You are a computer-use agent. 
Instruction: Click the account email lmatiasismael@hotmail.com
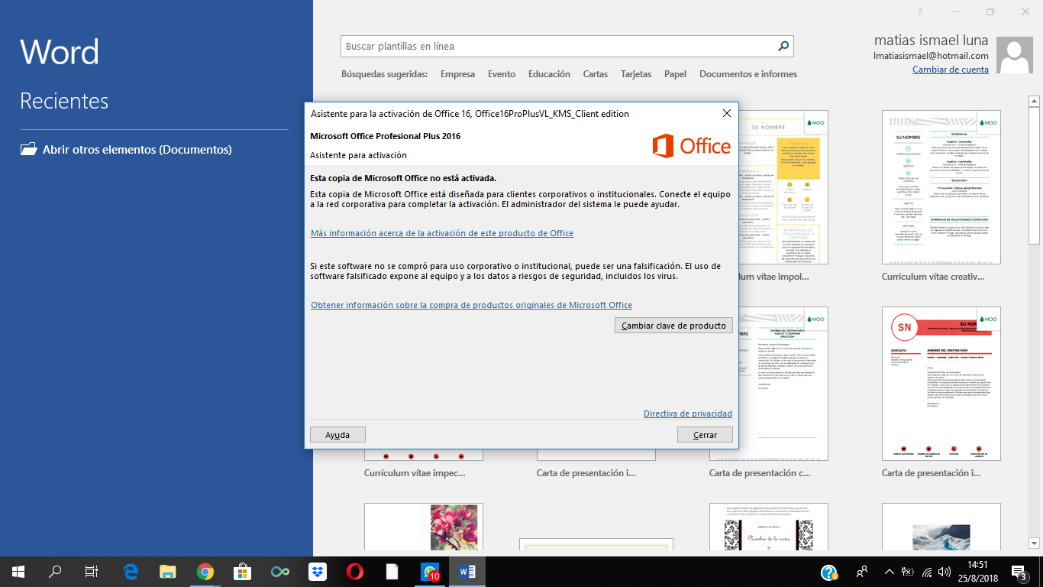[x=931, y=56]
